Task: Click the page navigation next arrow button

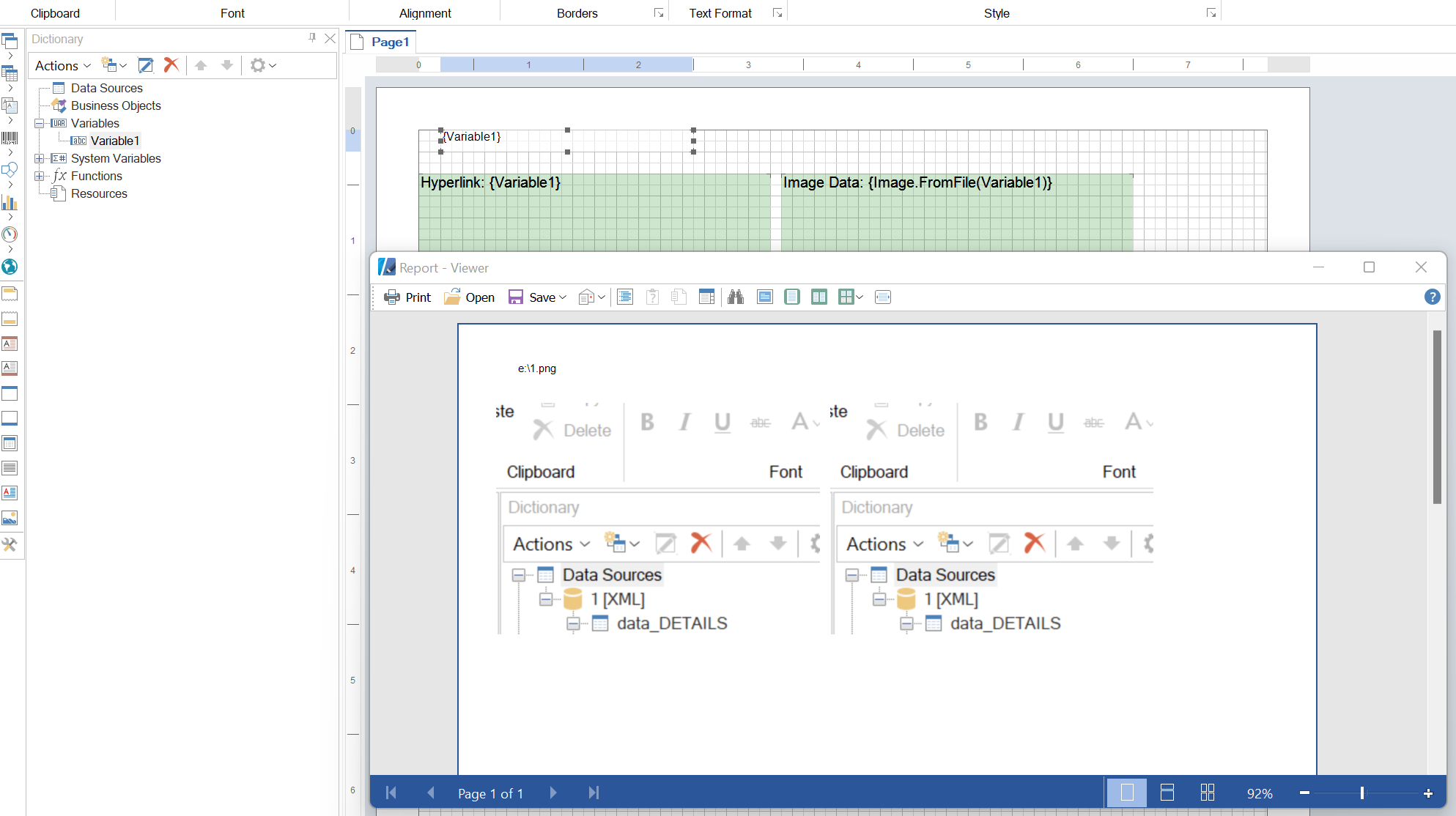Action: tap(554, 792)
